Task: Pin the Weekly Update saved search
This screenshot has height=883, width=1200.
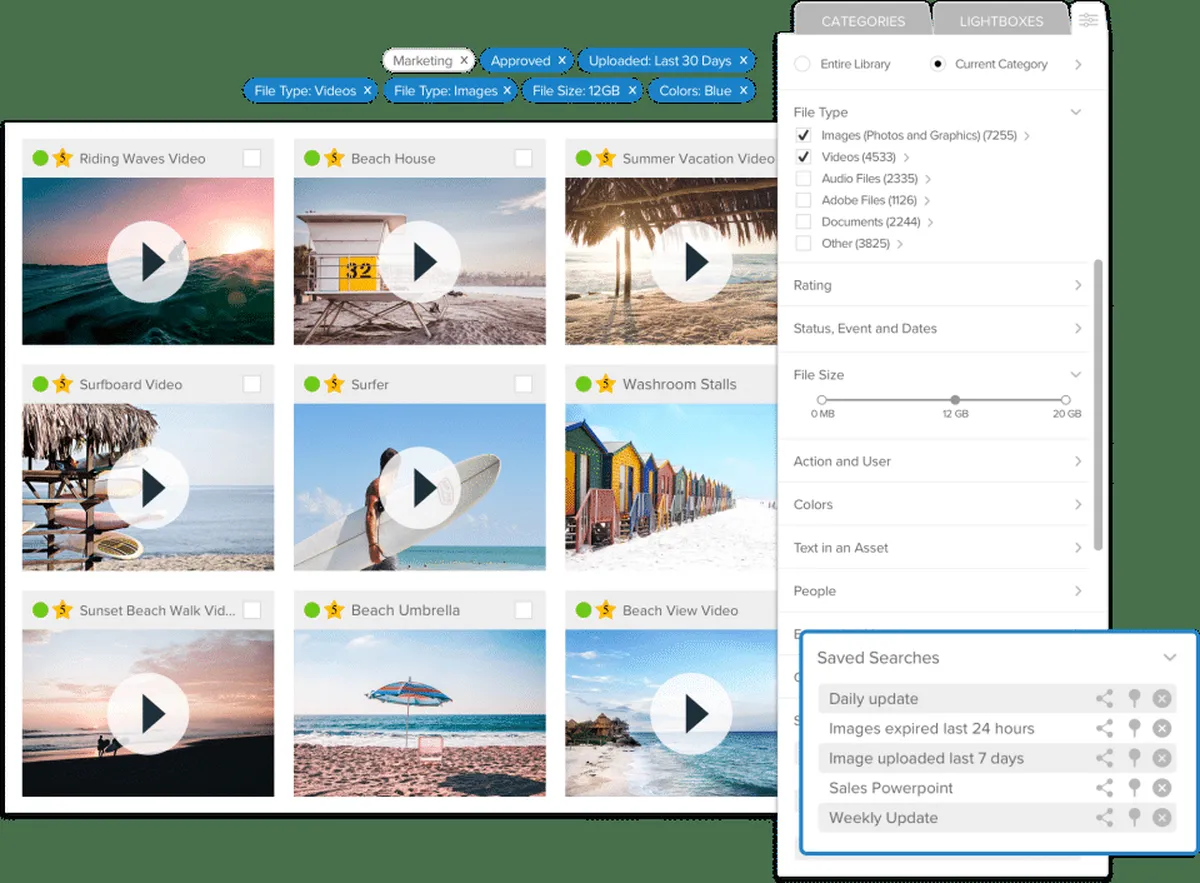Action: pos(1134,818)
